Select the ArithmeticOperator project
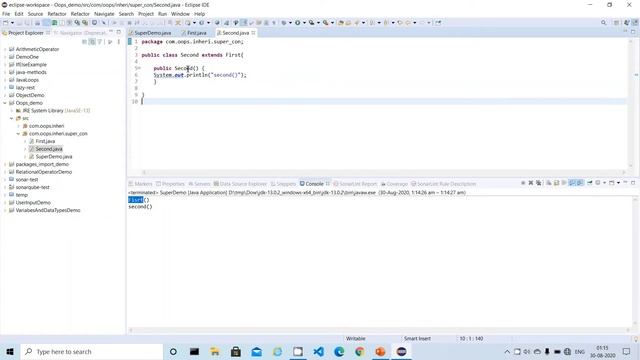Screen dimensions: 640x360 click(37, 49)
